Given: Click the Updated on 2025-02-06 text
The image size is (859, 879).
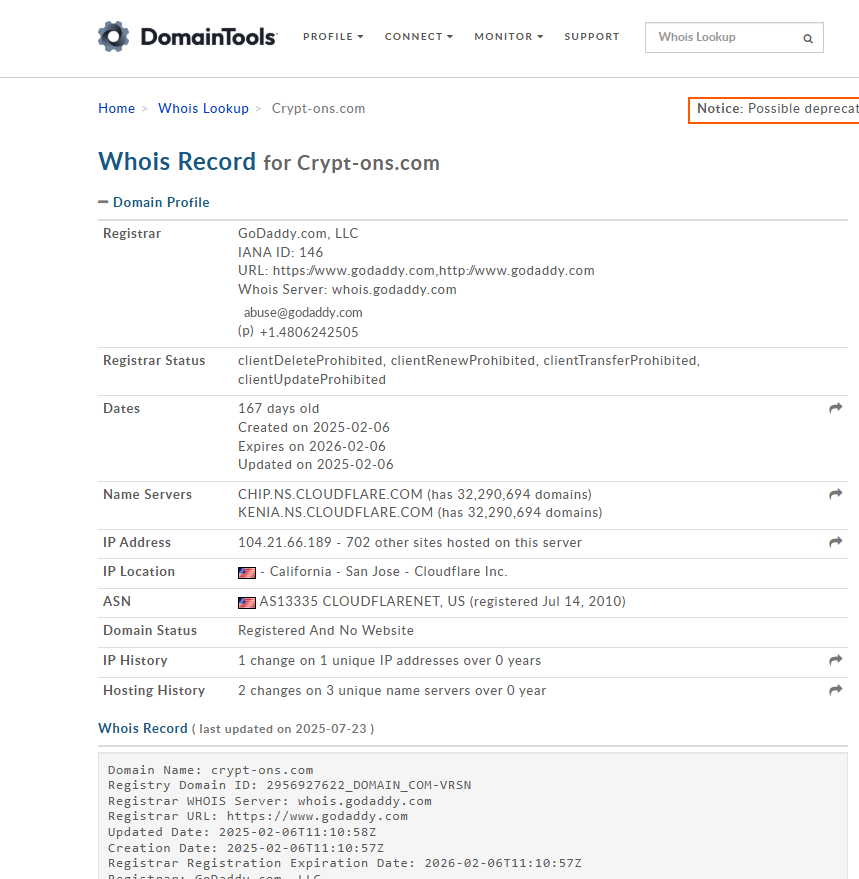Looking at the screenshot, I should pos(316,465).
